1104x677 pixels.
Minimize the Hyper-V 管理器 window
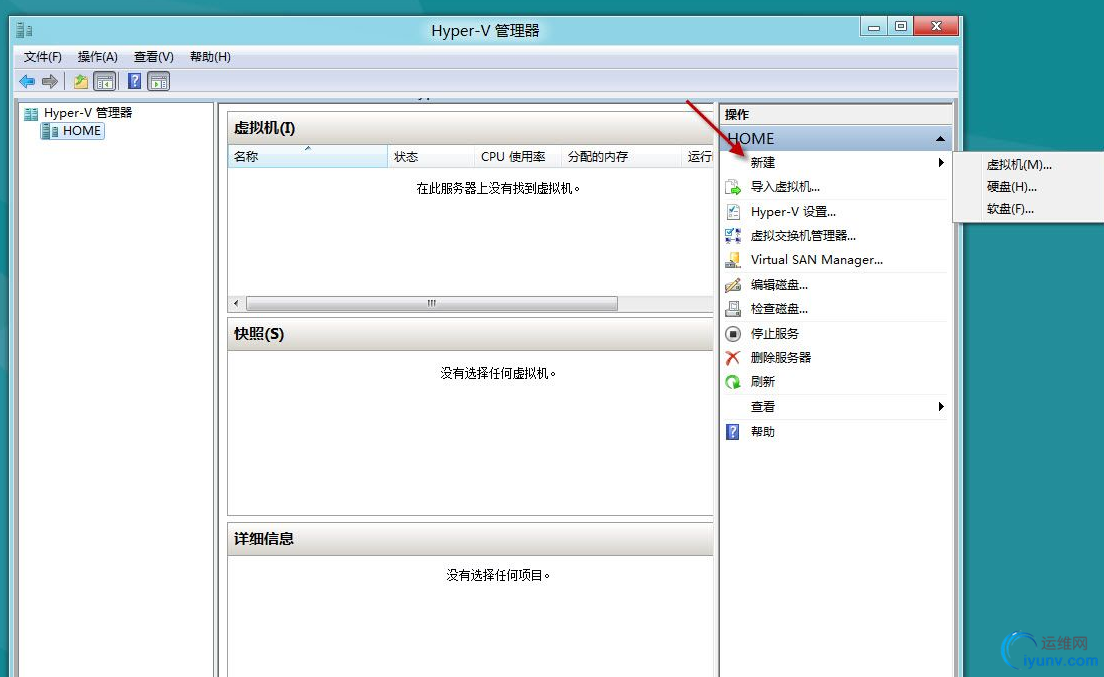(874, 27)
